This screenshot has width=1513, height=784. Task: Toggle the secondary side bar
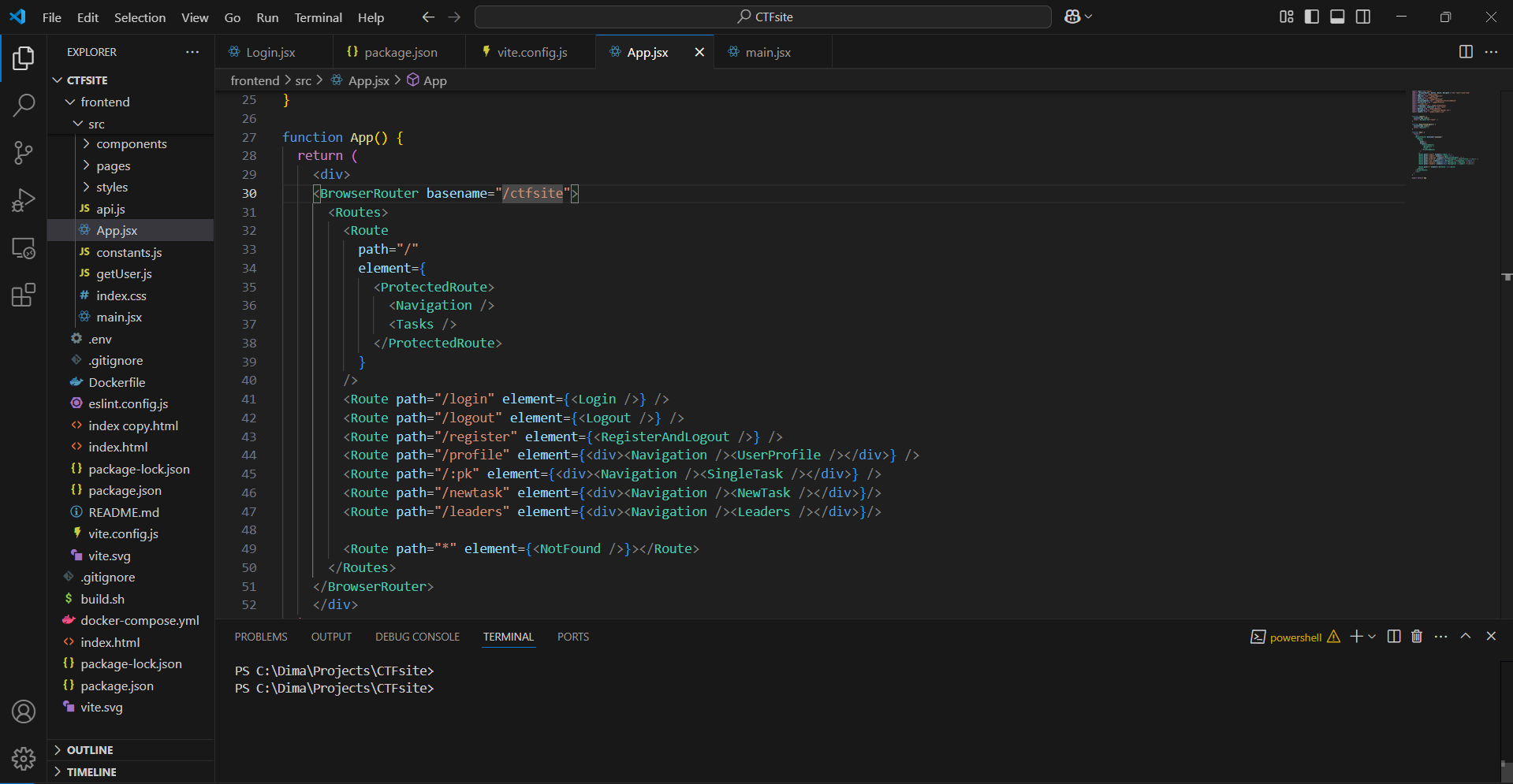pos(1363,17)
